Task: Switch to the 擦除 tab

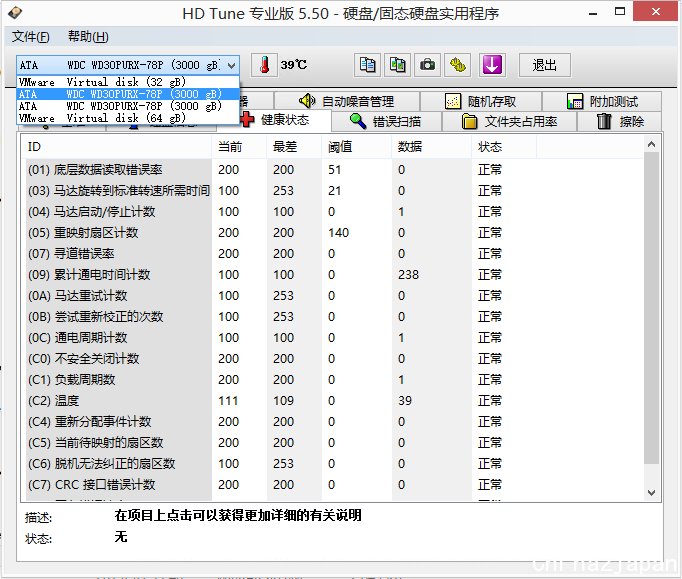Action: click(619, 121)
